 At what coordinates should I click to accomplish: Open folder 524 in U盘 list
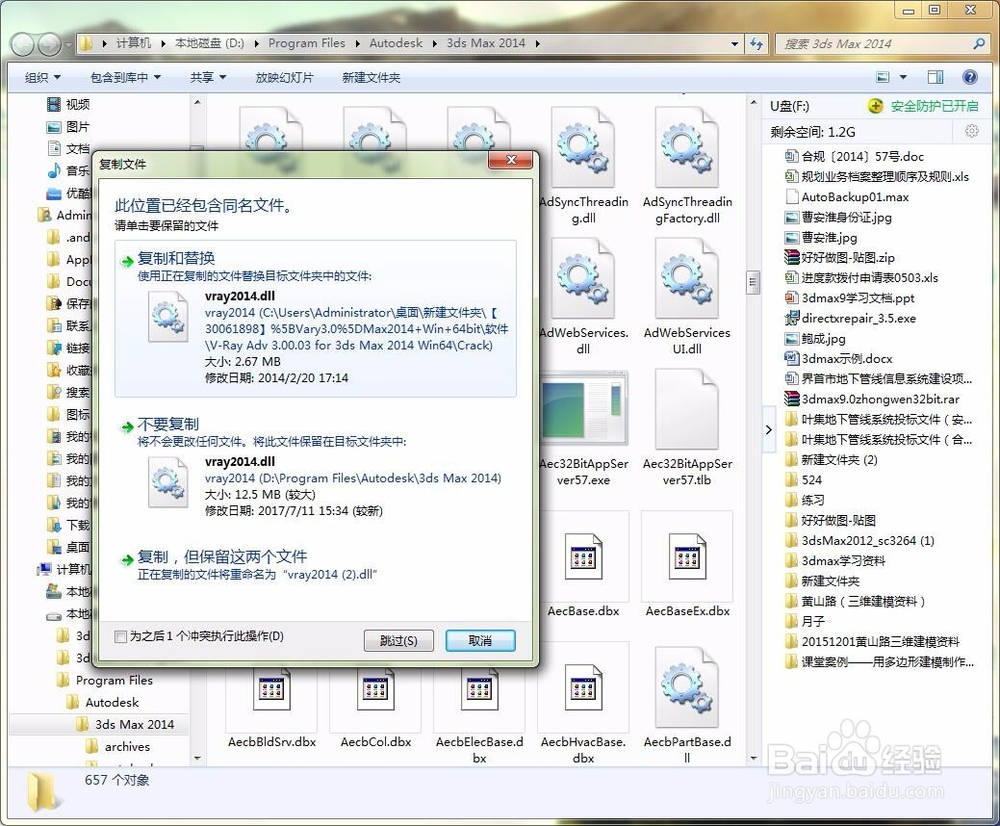tap(811, 480)
